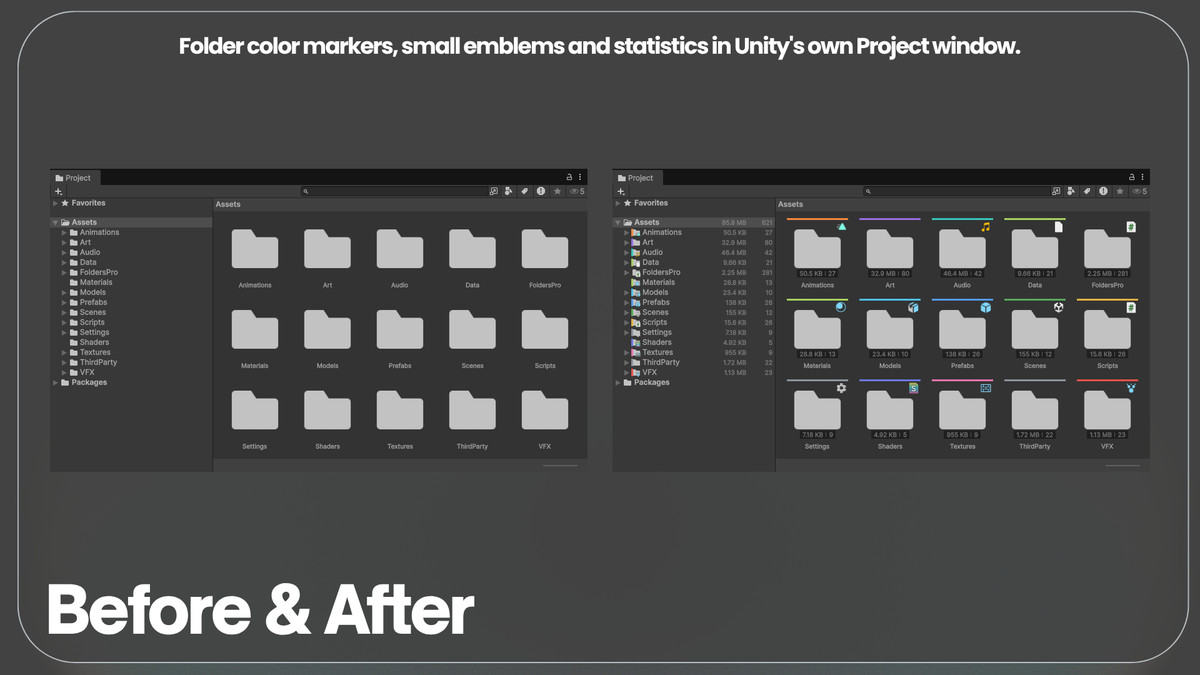Open Search by Label in the After window
Viewport: 1200px width, 675px height.
click(x=1088, y=191)
